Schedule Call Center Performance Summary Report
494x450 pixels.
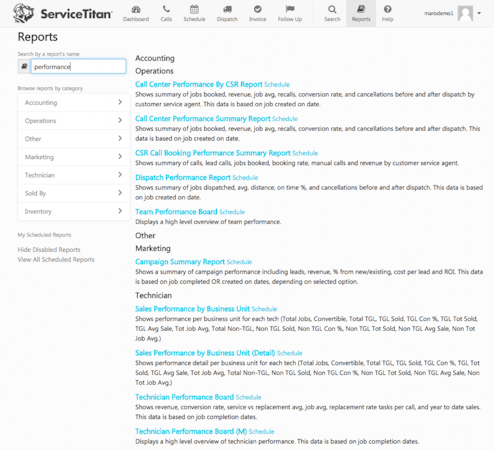(285, 119)
